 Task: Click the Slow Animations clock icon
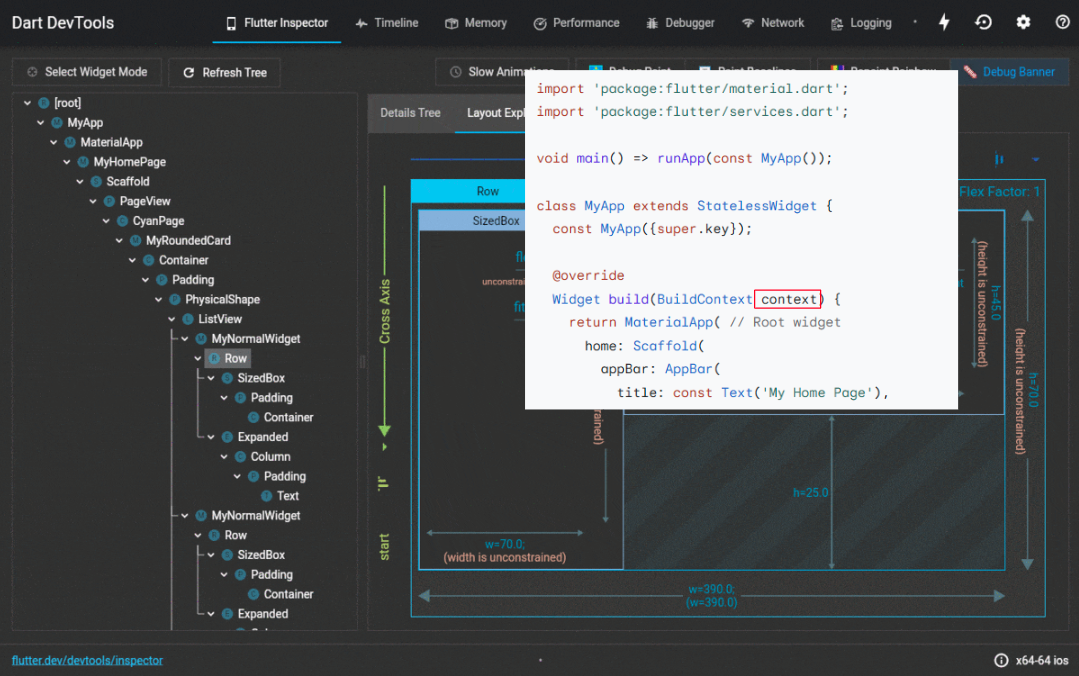456,72
